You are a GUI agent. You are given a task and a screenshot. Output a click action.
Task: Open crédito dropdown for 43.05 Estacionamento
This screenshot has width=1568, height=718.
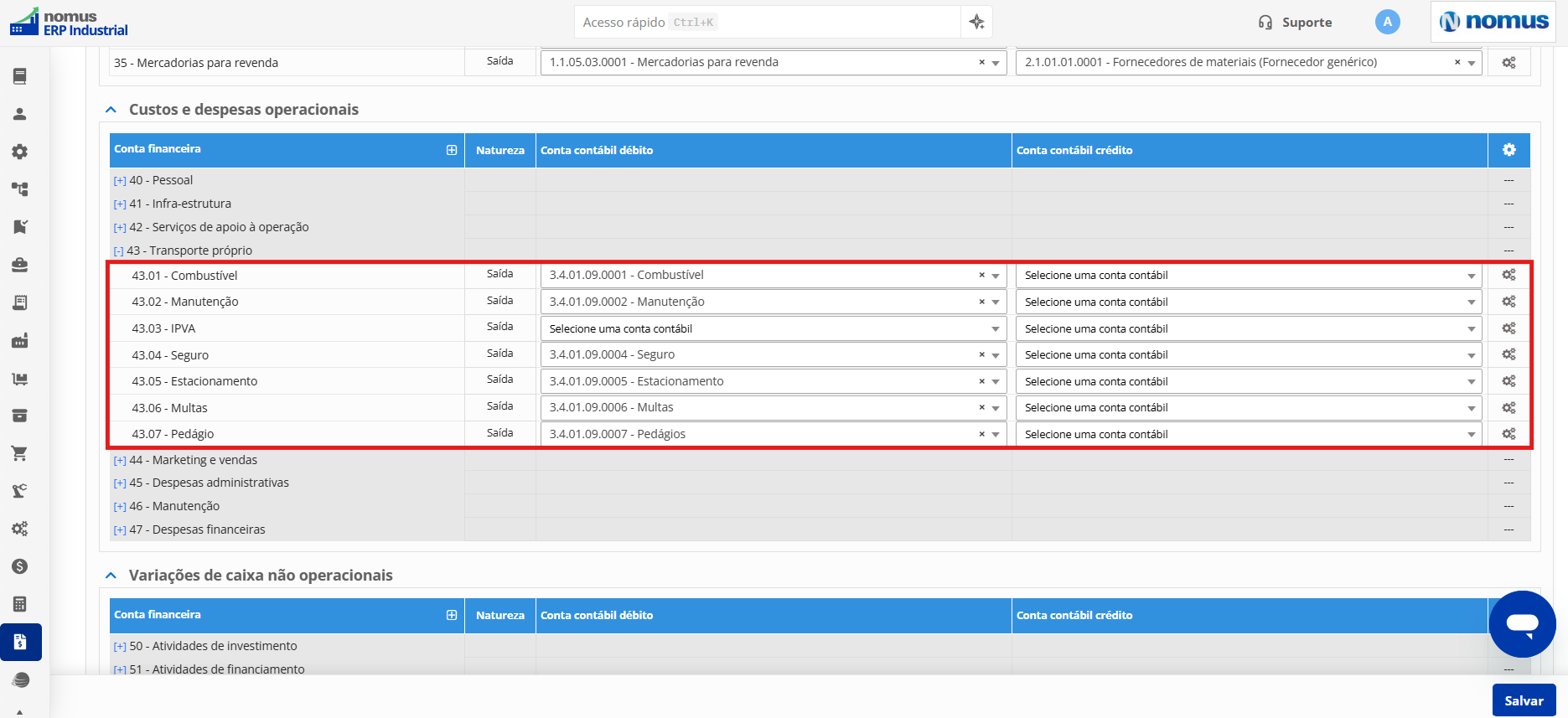[x=1249, y=381]
